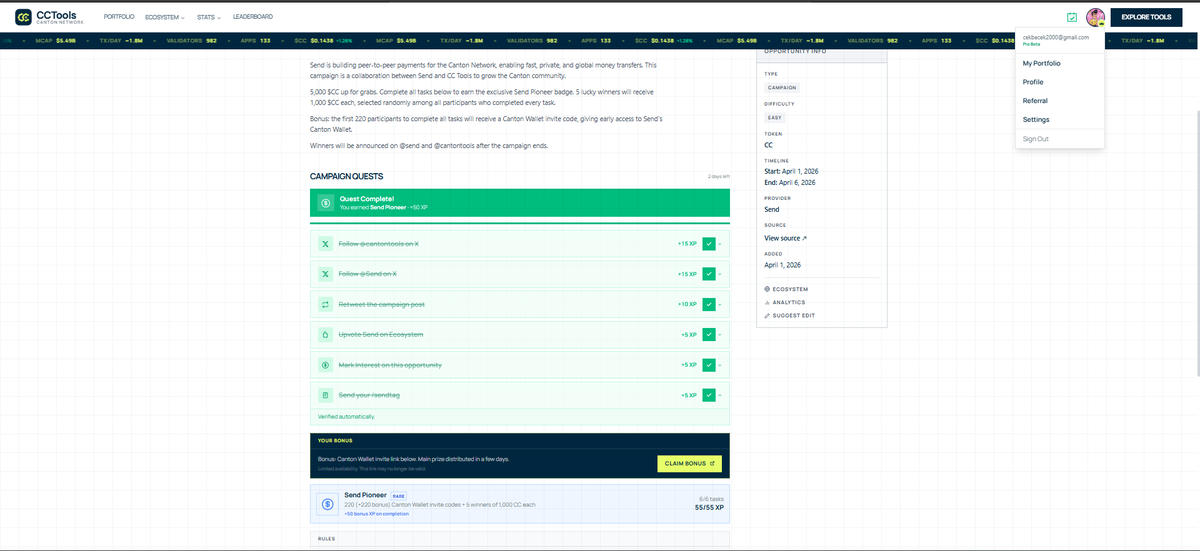The width and height of the screenshot is (1200, 551).
Task: Expand the Follow @Send quest chevron
Action: point(721,274)
